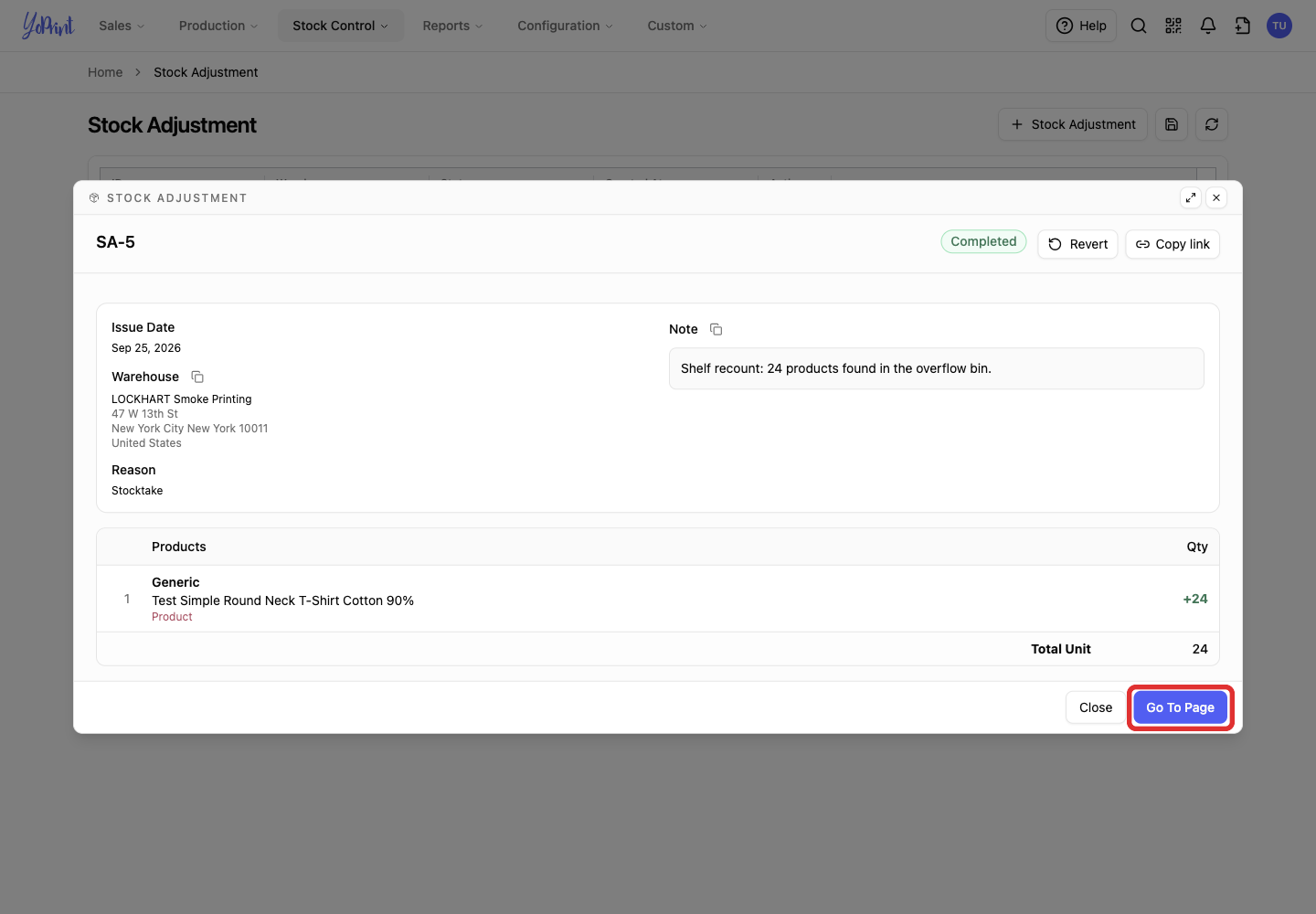Open the Production dropdown menu
This screenshot has height=914, width=1316.
pos(218,26)
